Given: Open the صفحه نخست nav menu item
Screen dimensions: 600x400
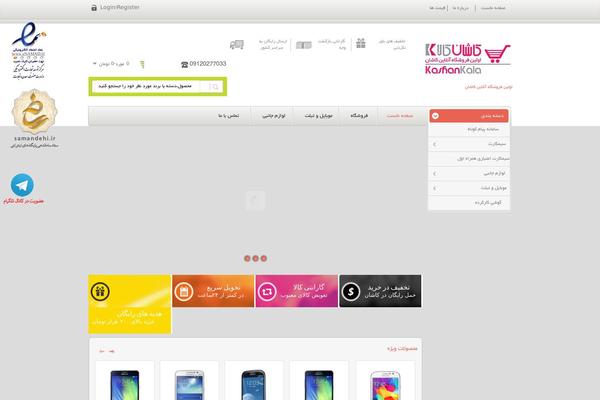Looking at the screenshot, I should [400, 116].
